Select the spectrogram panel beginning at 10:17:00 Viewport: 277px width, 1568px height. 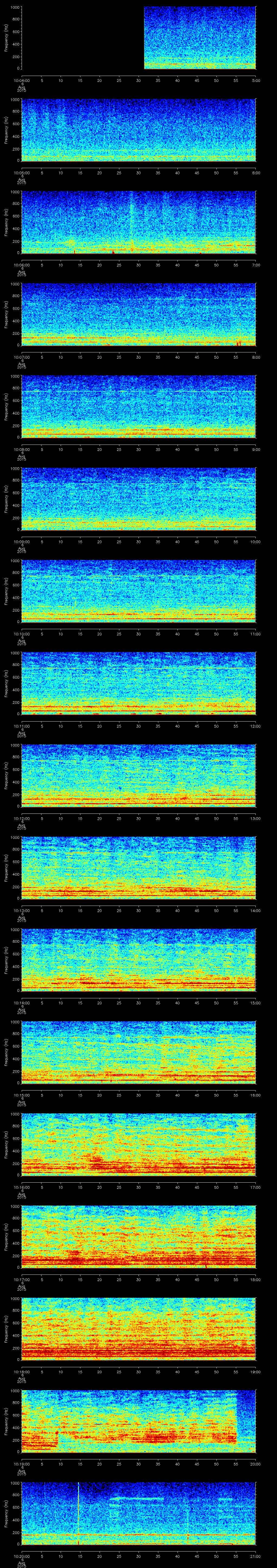[138, 1237]
